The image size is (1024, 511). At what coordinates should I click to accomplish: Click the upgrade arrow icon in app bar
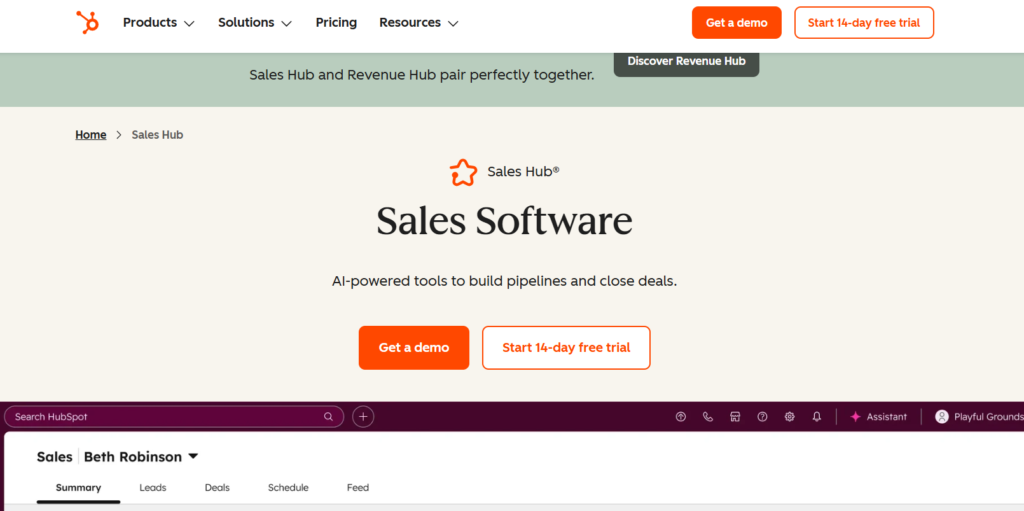(x=680, y=417)
